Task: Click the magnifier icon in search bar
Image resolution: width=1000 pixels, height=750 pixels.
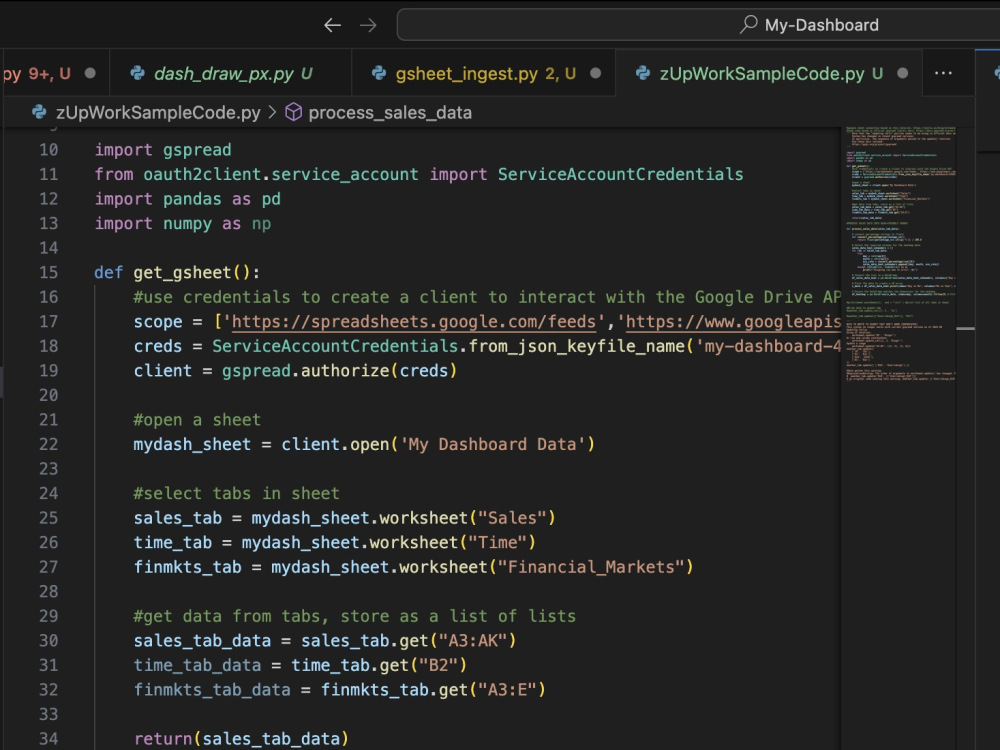Action: click(749, 24)
